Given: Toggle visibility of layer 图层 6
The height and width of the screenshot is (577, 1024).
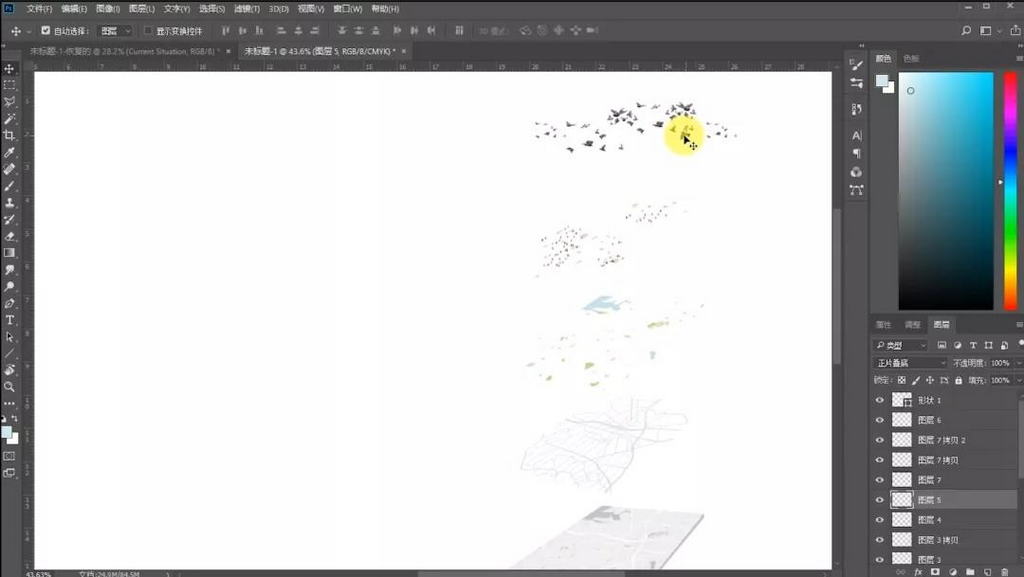Looking at the screenshot, I should point(880,420).
